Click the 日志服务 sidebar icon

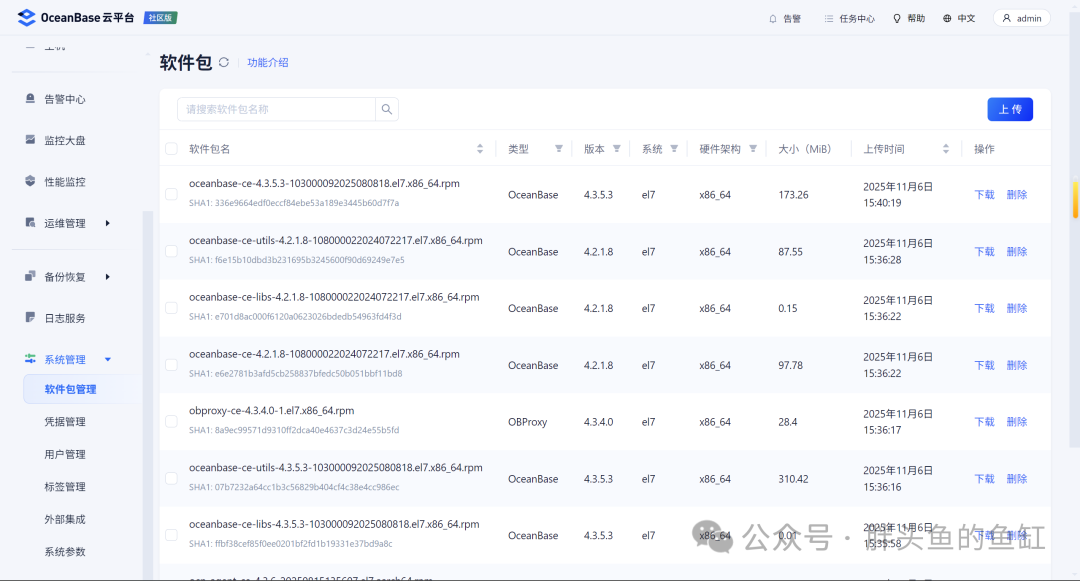(x=30, y=317)
